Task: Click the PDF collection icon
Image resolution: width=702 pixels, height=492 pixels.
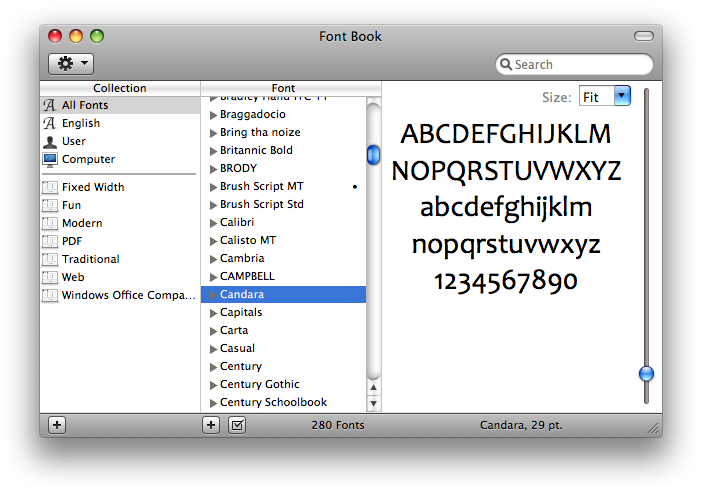Action: pyautogui.click(x=50, y=241)
